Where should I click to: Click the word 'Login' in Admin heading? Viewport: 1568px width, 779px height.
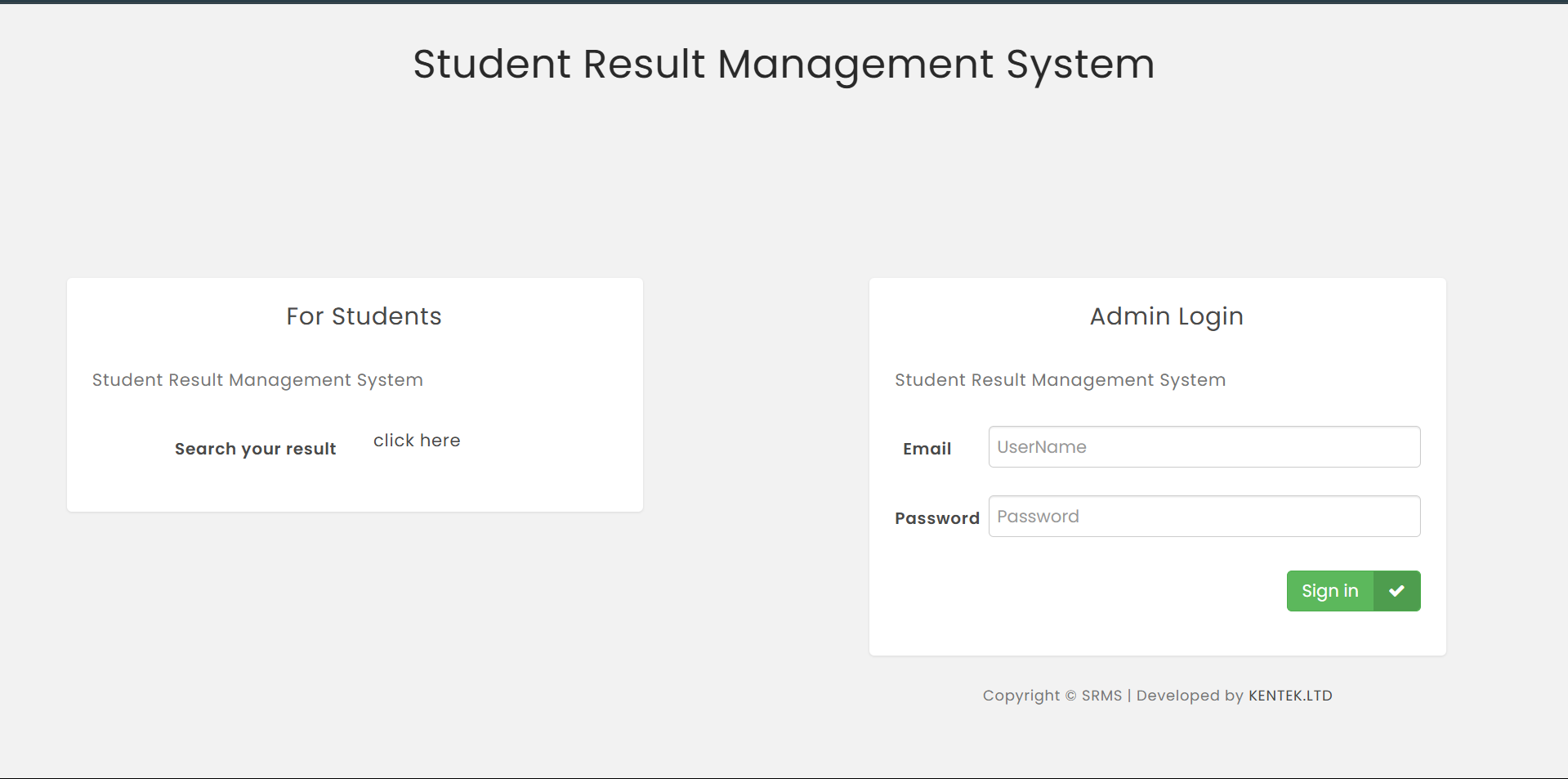tap(1210, 316)
